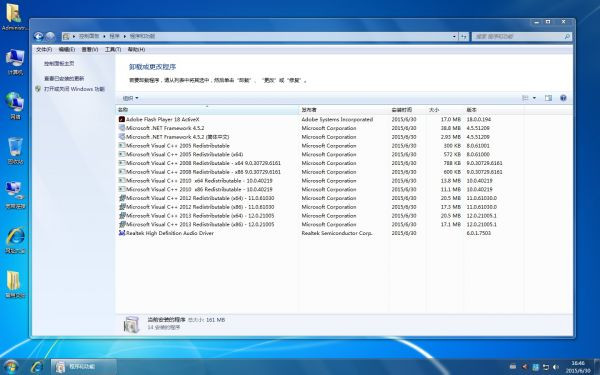Image resolution: width=600 pixels, height=375 pixels.
Task: Open the 组织 dropdown
Action: (130, 98)
